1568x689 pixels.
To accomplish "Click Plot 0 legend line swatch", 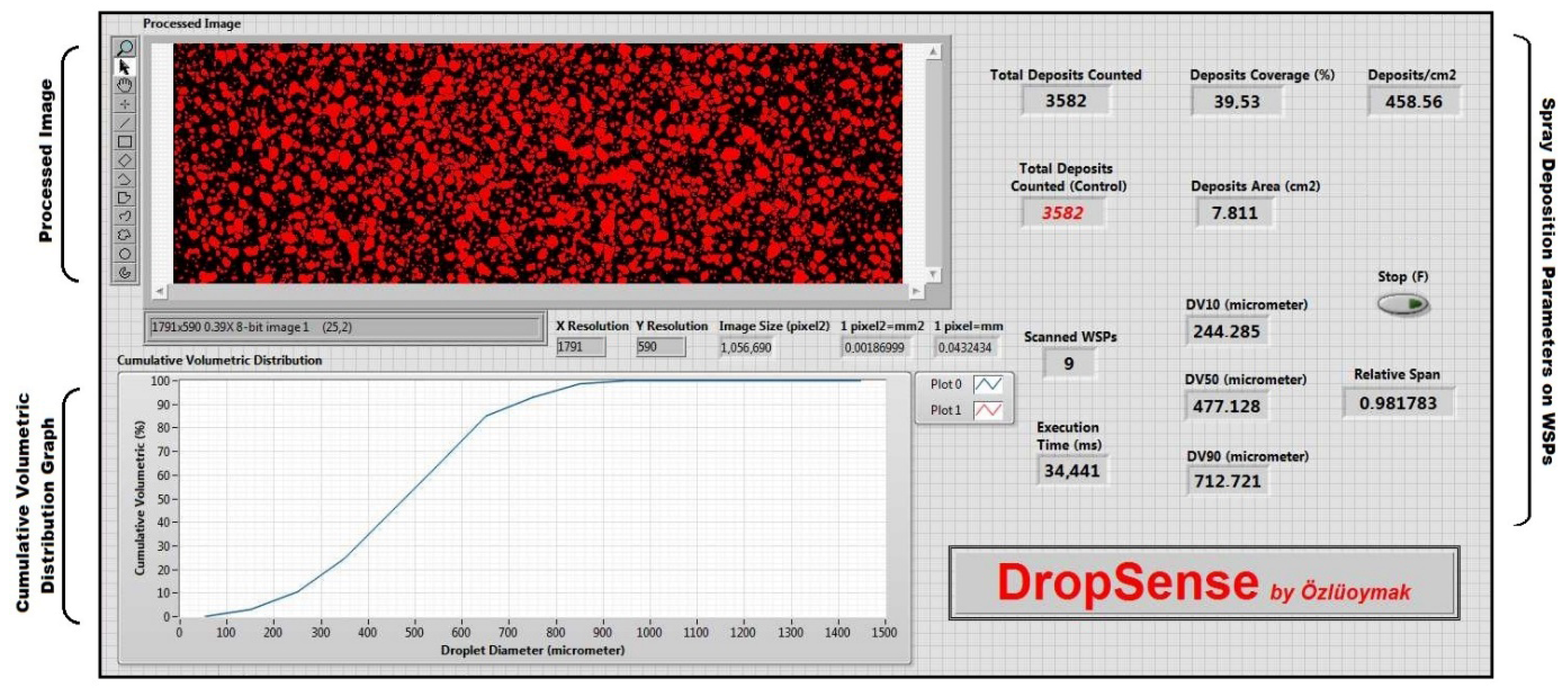I will click(987, 385).
